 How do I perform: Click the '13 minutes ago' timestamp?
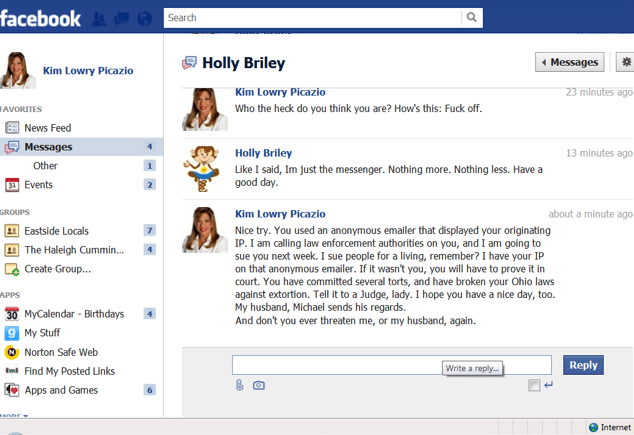(599, 153)
